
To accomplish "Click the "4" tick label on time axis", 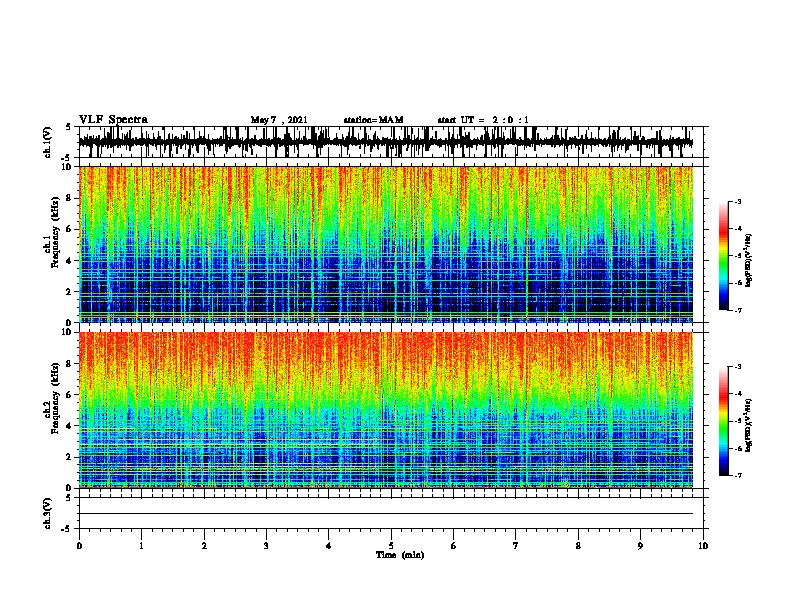I will 329,546.
